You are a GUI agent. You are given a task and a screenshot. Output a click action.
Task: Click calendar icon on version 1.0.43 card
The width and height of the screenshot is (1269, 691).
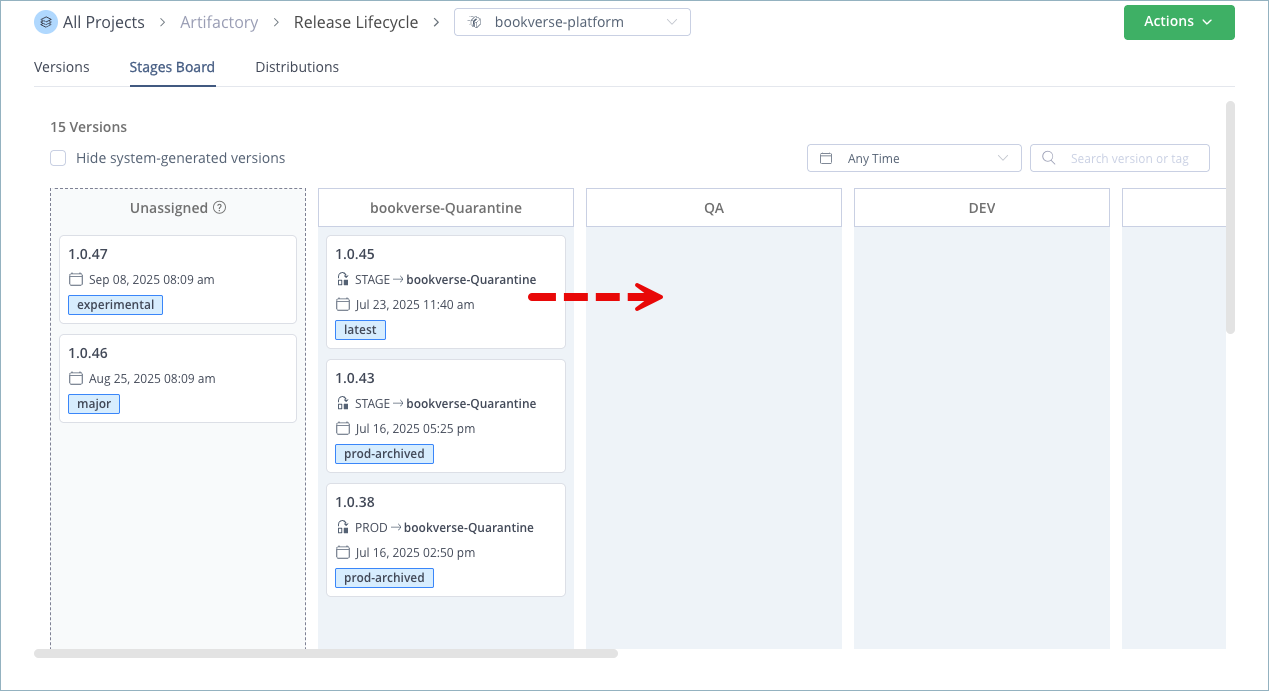(343, 429)
